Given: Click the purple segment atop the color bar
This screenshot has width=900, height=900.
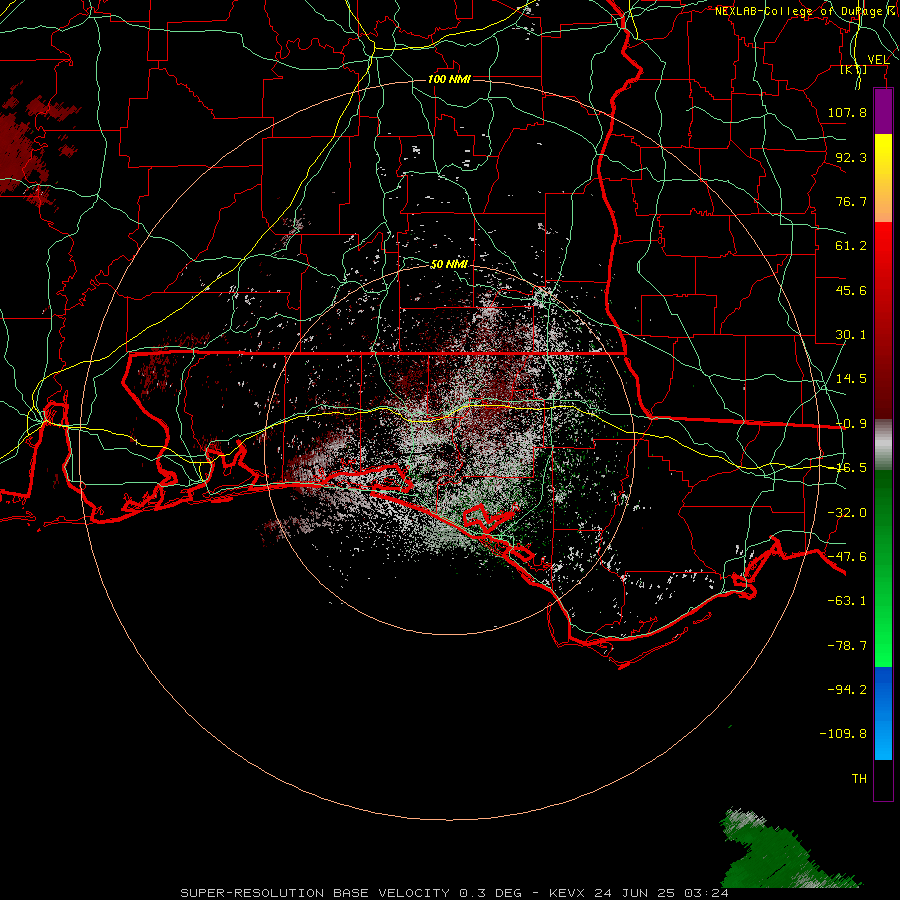Looking at the screenshot, I should 883,111.
